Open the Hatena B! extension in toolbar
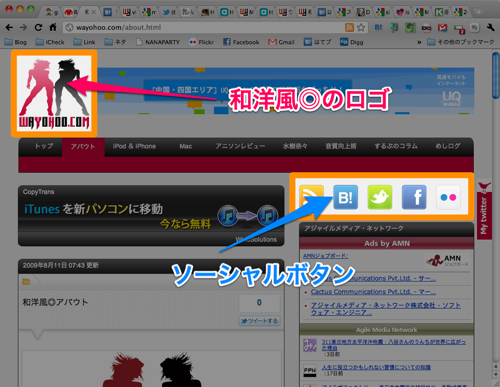The width and height of the screenshot is (500, 387). [378, 28]
